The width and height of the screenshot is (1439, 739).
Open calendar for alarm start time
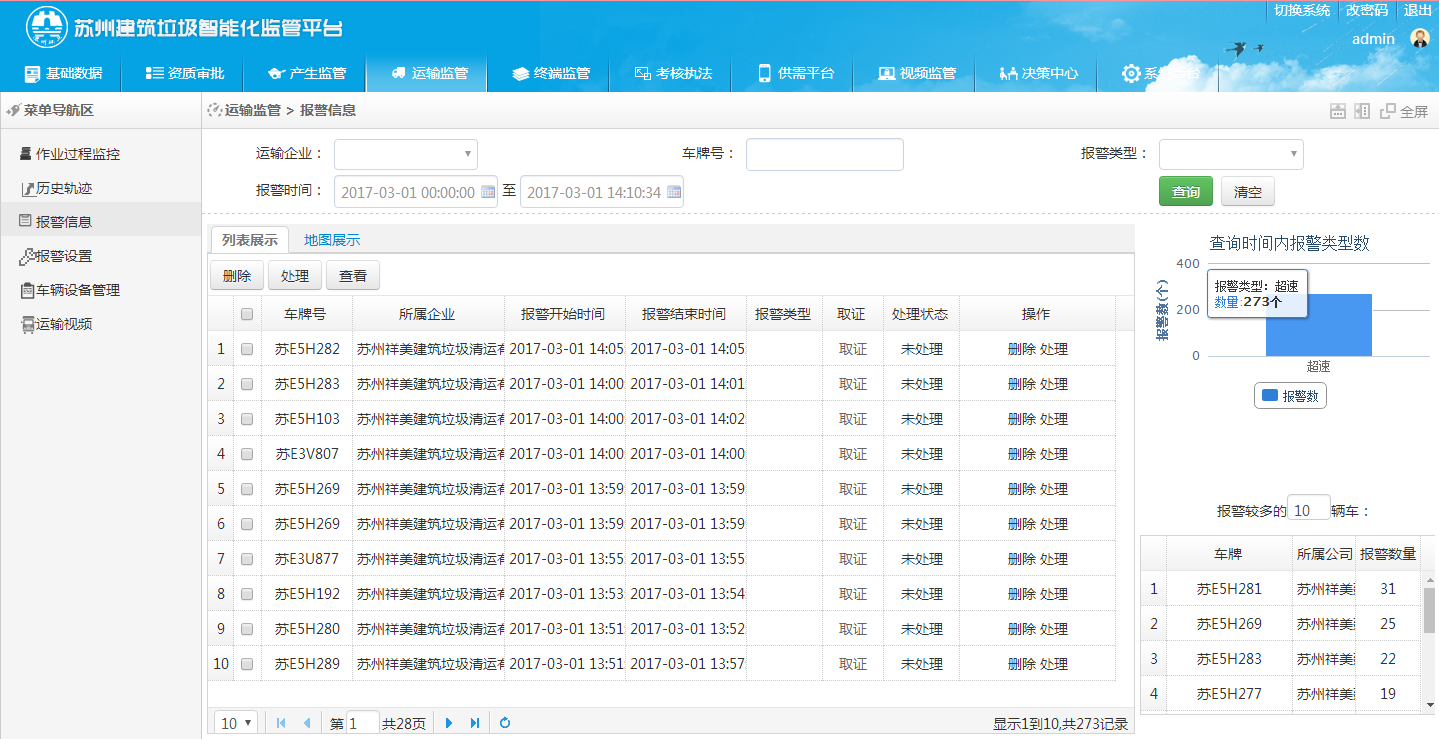pos(488,192)
